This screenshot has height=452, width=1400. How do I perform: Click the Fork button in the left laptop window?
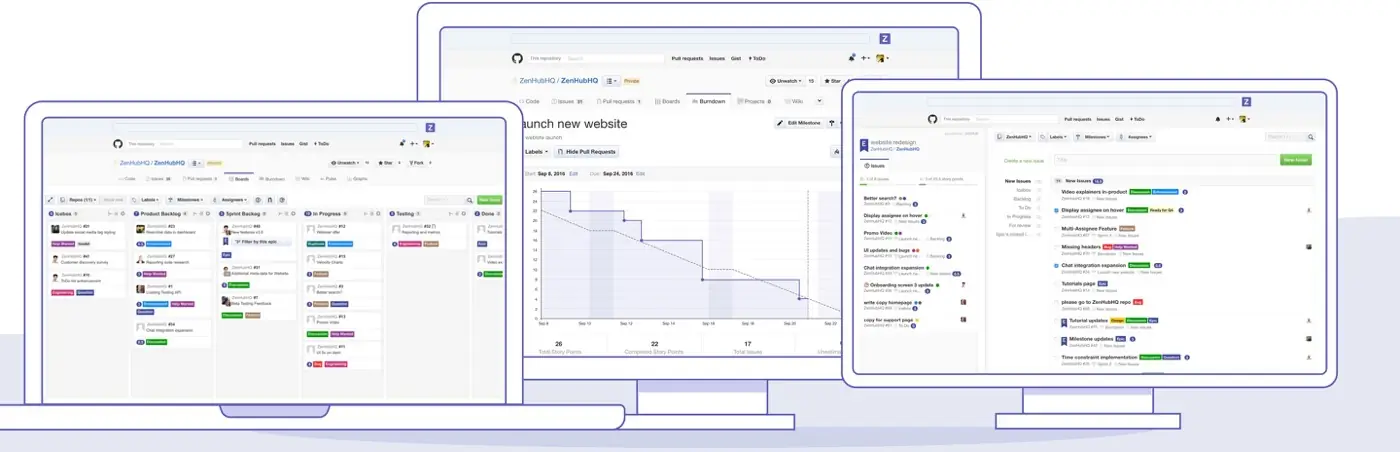click(x=416, y=163)
